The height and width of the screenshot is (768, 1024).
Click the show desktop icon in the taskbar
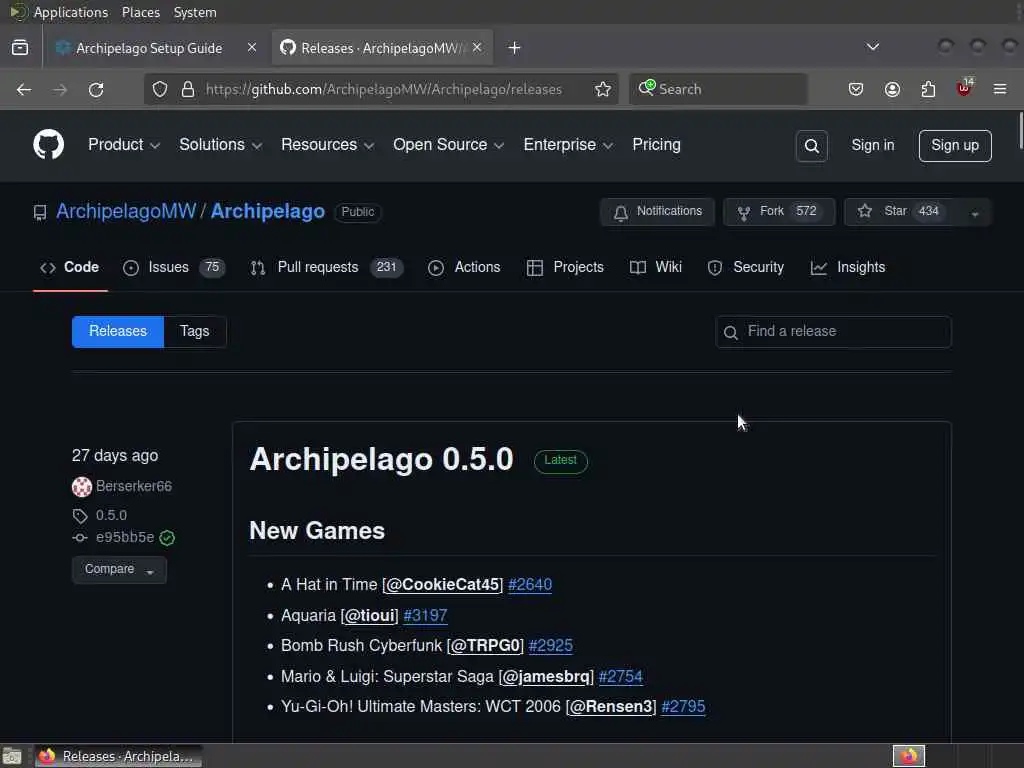point(12,756)
